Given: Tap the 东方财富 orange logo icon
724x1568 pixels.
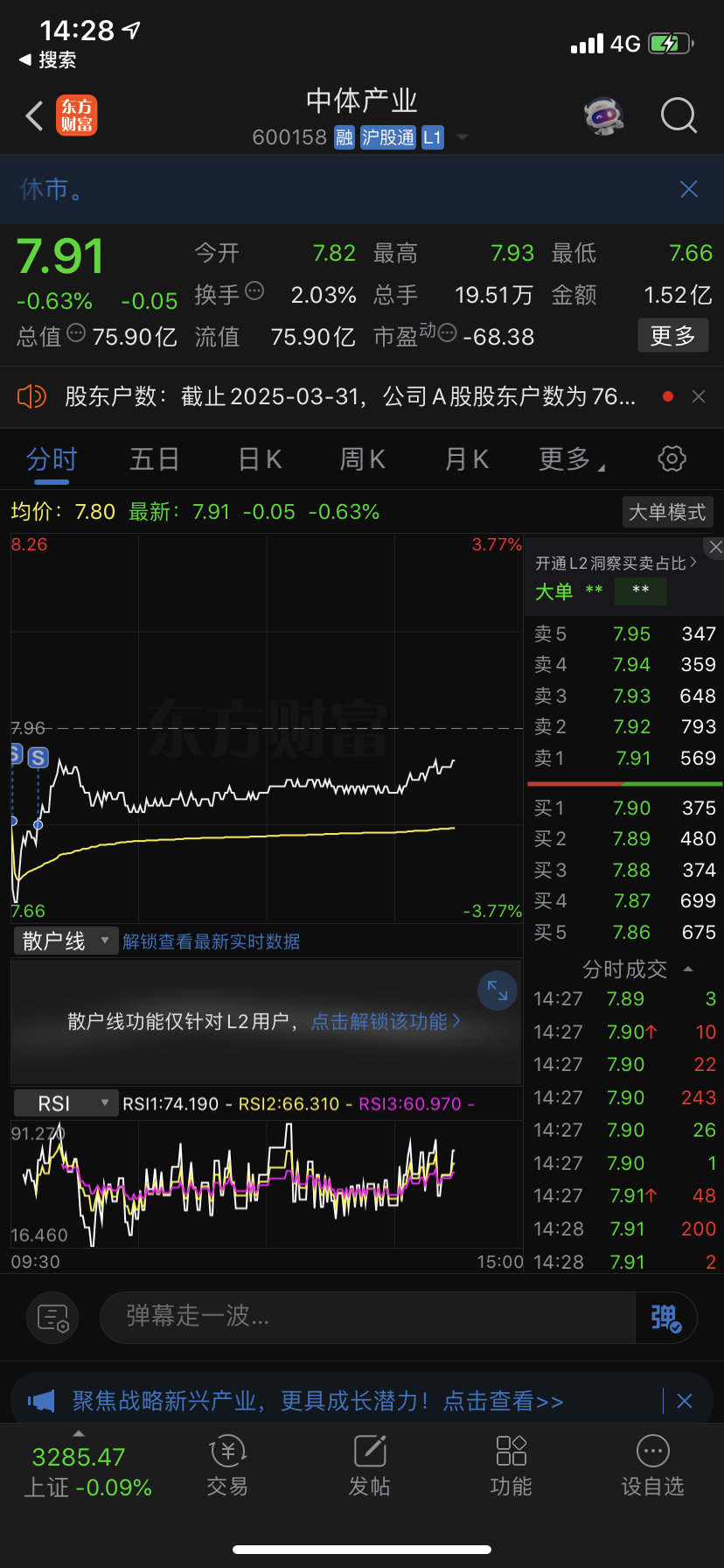Looking at the screenshot, I should (77, 115).
